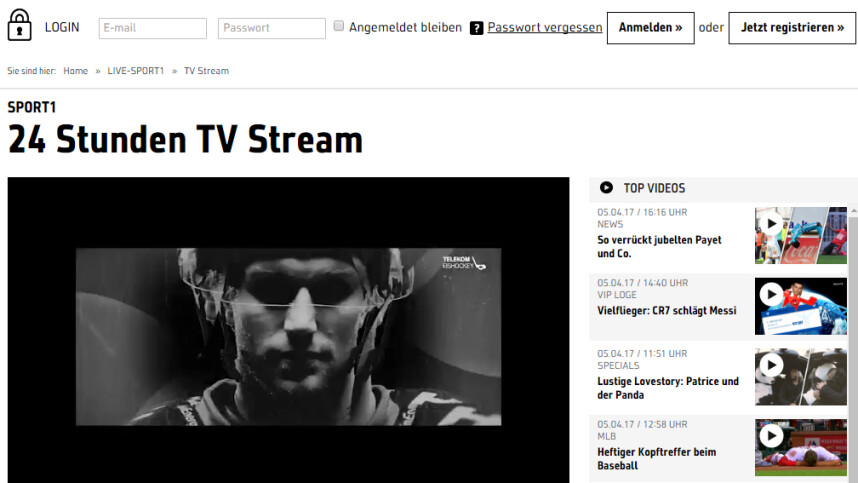Play the Payet celebration video

[772, 223]
